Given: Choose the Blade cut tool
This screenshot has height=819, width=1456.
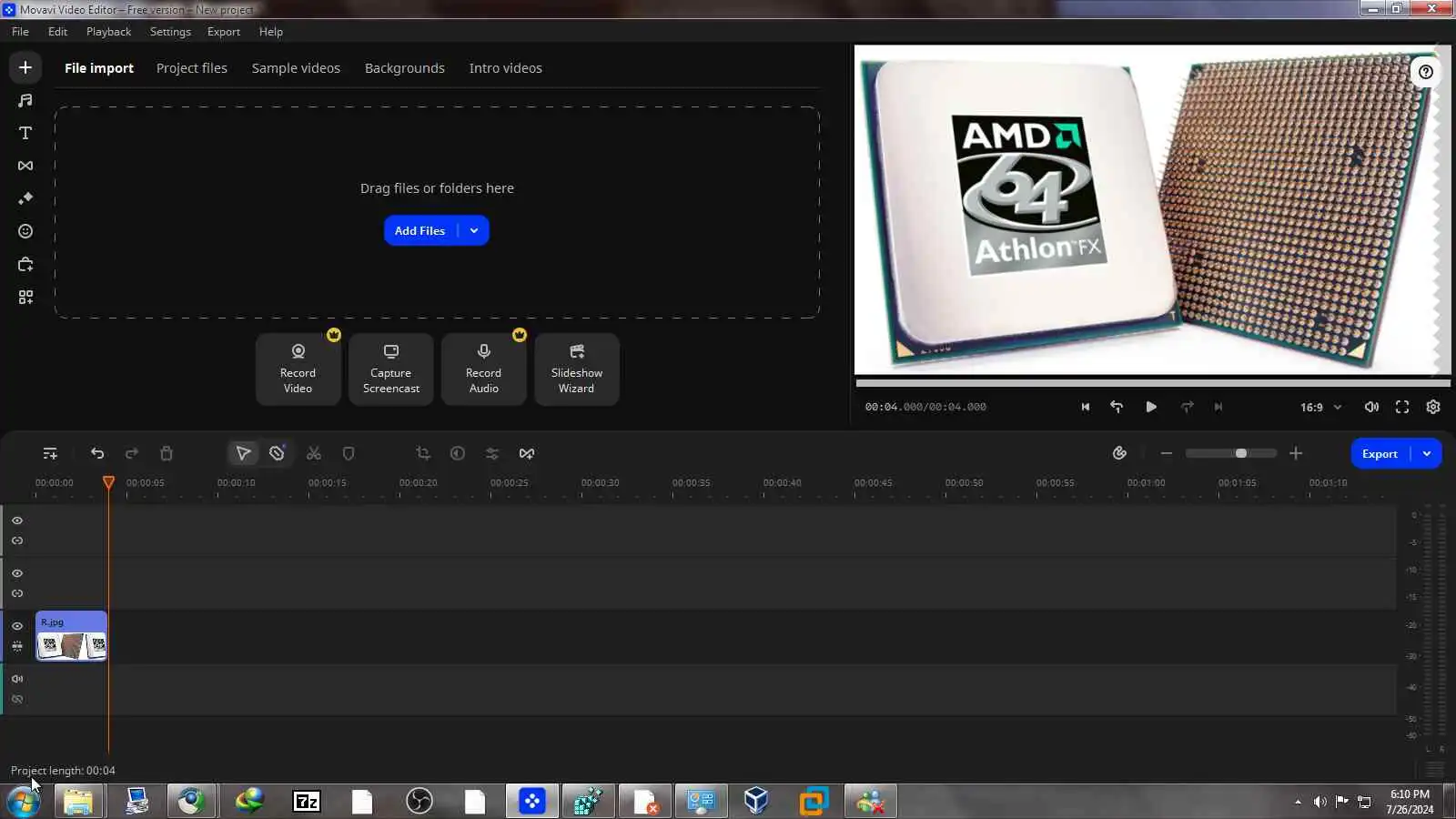Looking at the screenshot, I should pyautogui.click(x=278, y=453).
